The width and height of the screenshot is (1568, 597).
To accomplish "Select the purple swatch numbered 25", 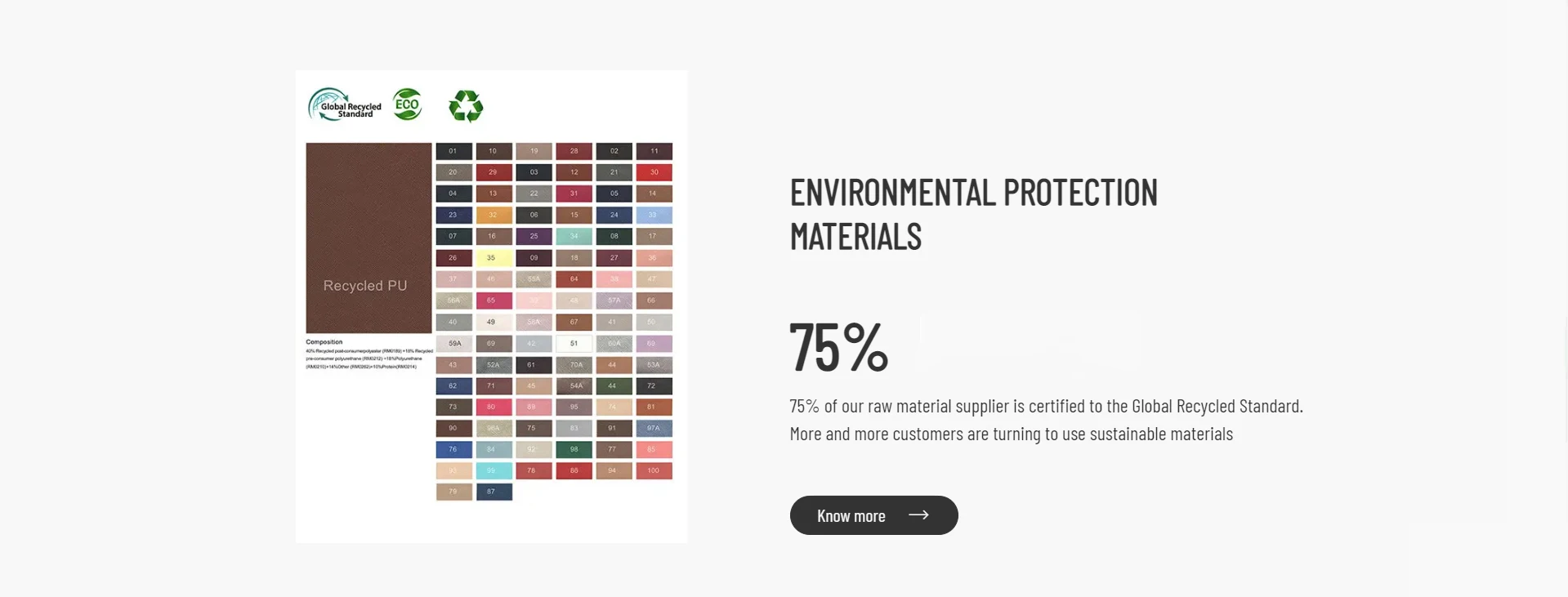I will (534, 236).
